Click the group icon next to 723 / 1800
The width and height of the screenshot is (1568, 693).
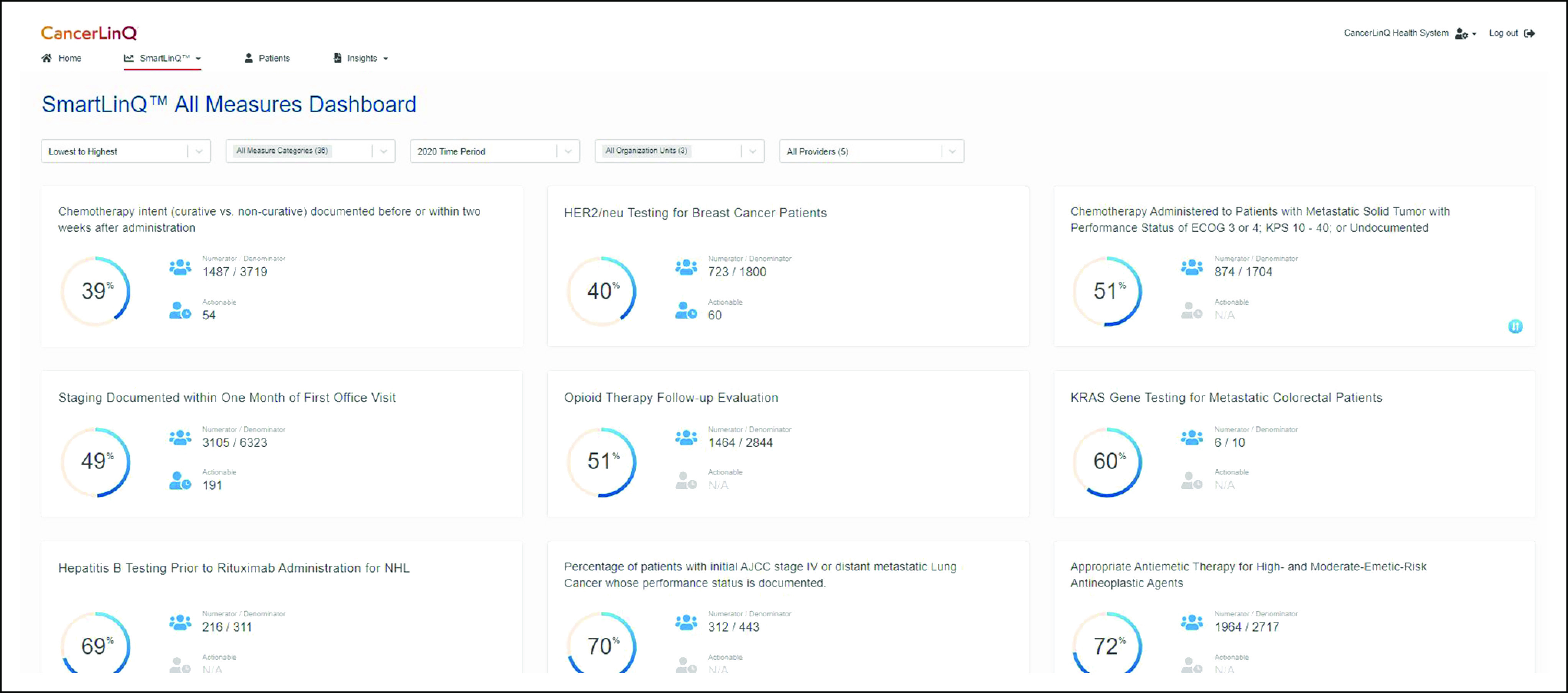[x=686, y=267]
